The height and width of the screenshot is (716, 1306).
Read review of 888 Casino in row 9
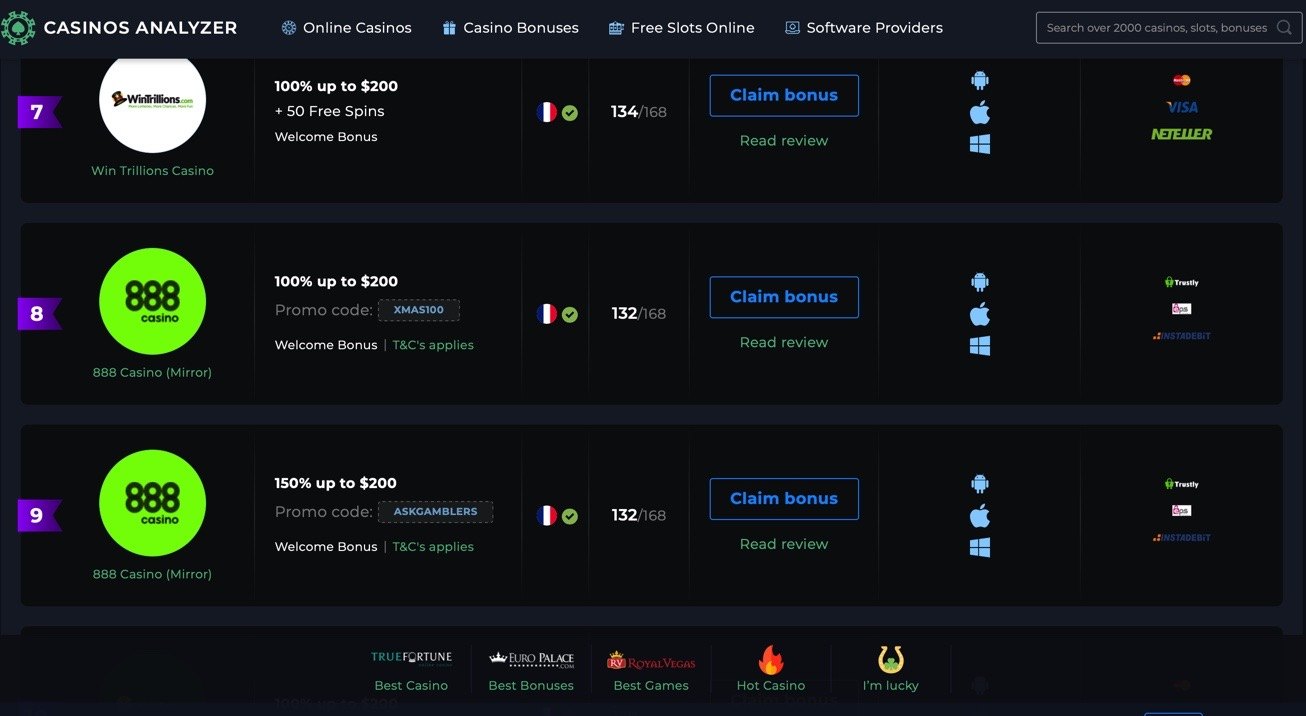pyautogui.click(x=784, y=545)
